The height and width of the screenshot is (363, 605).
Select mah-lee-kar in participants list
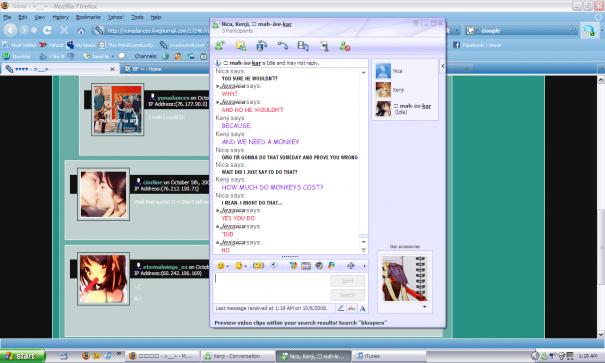[x=405, y=108]
